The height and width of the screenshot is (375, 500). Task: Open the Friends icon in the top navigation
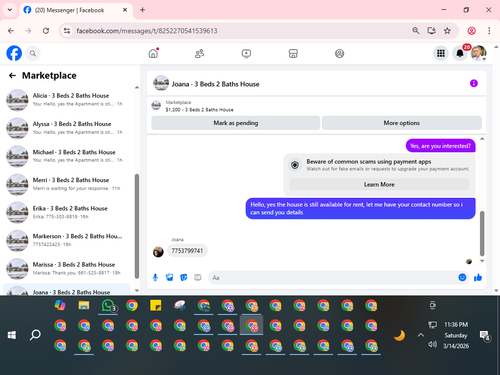(x=200, y=53)
